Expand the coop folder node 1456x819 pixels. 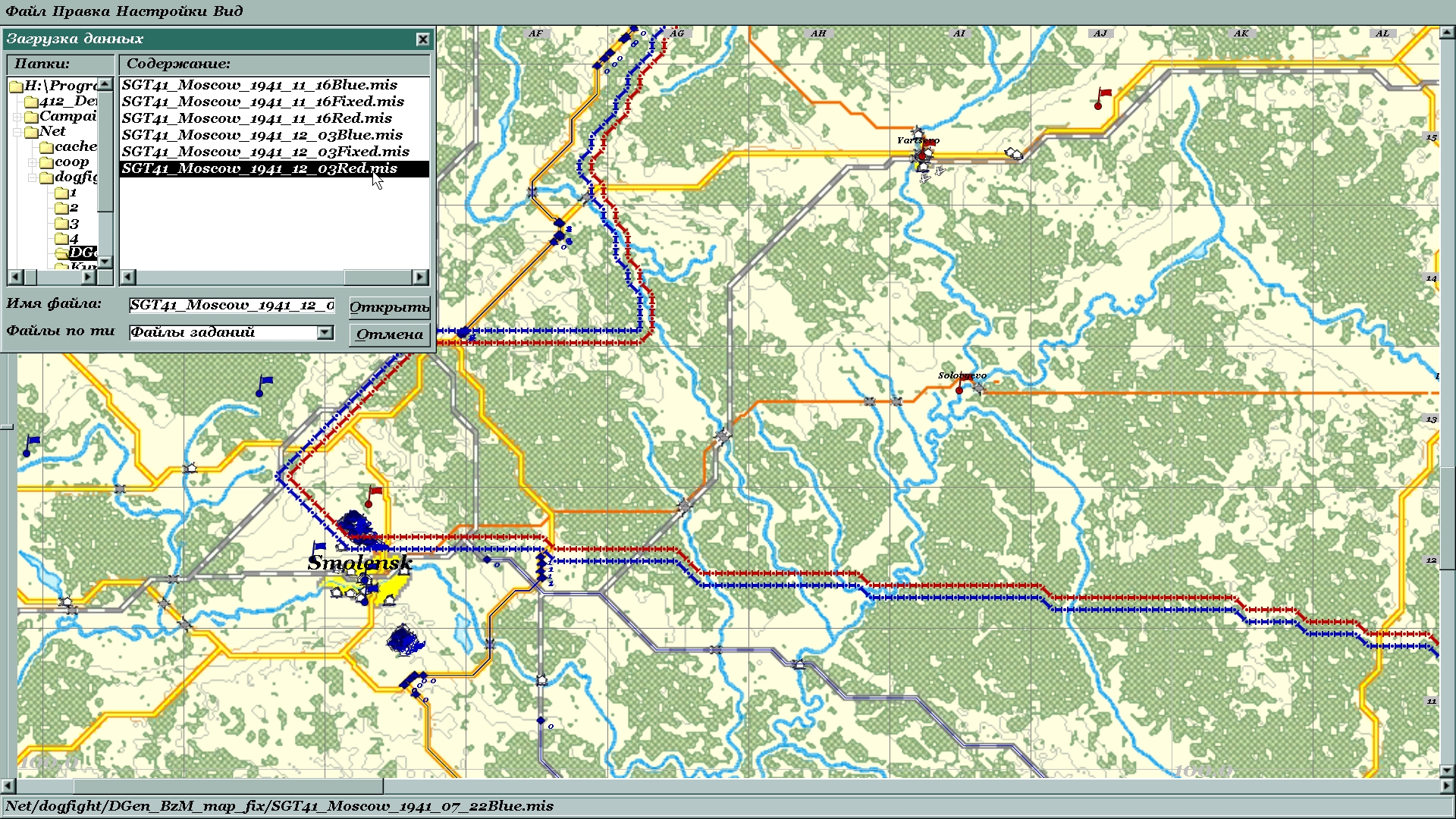32,162
